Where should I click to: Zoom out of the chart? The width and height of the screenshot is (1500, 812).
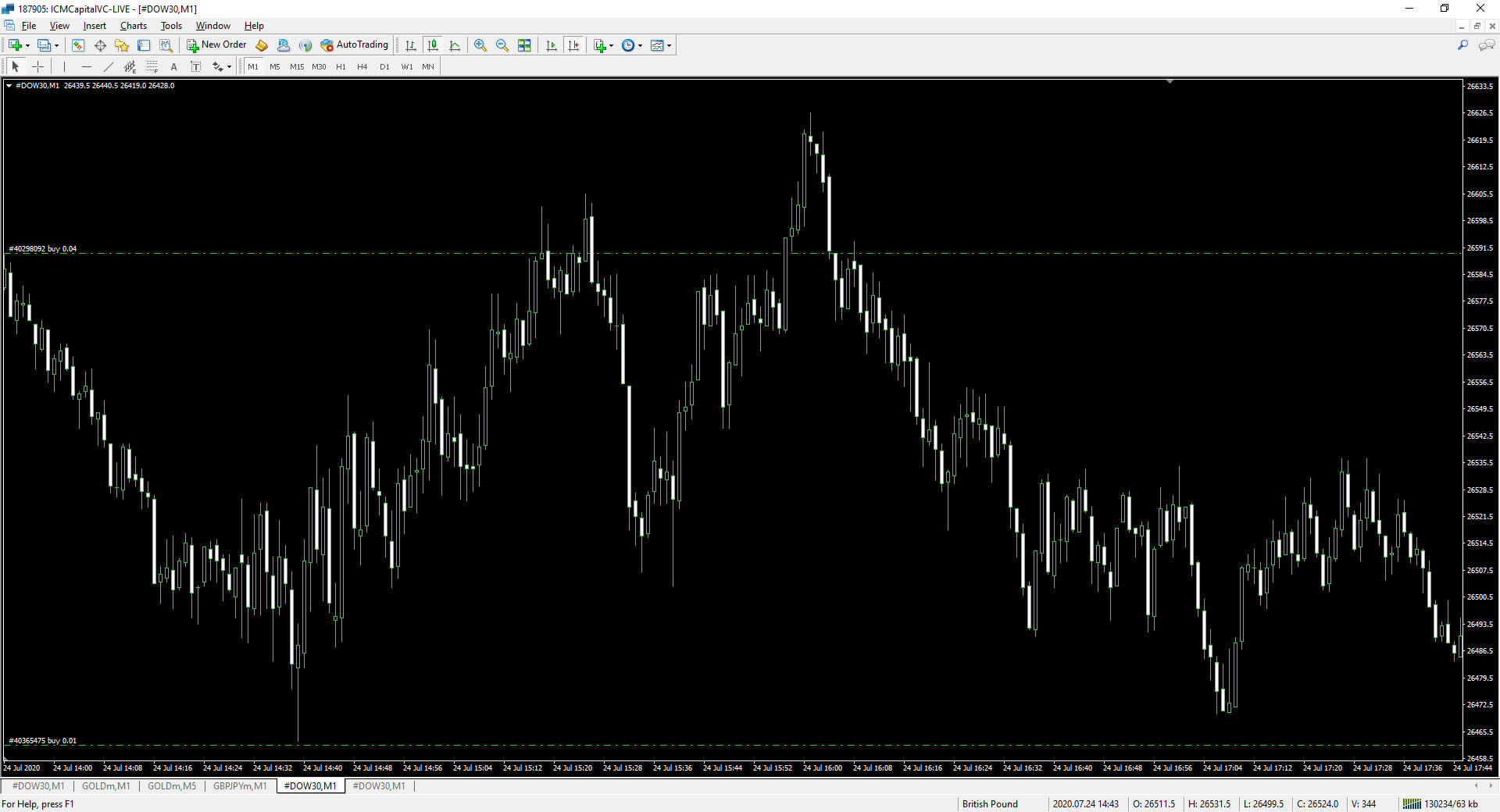[502, 45]
